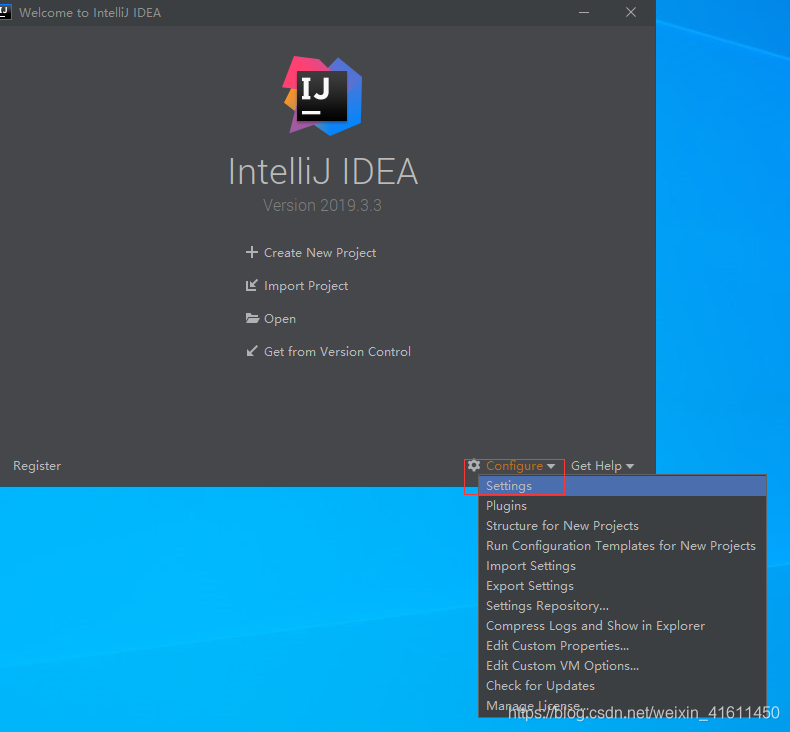Select Run Configuration Templates for New Projects
The height and width of the screenshot is (732, 790).
click(x=622, y=546)
